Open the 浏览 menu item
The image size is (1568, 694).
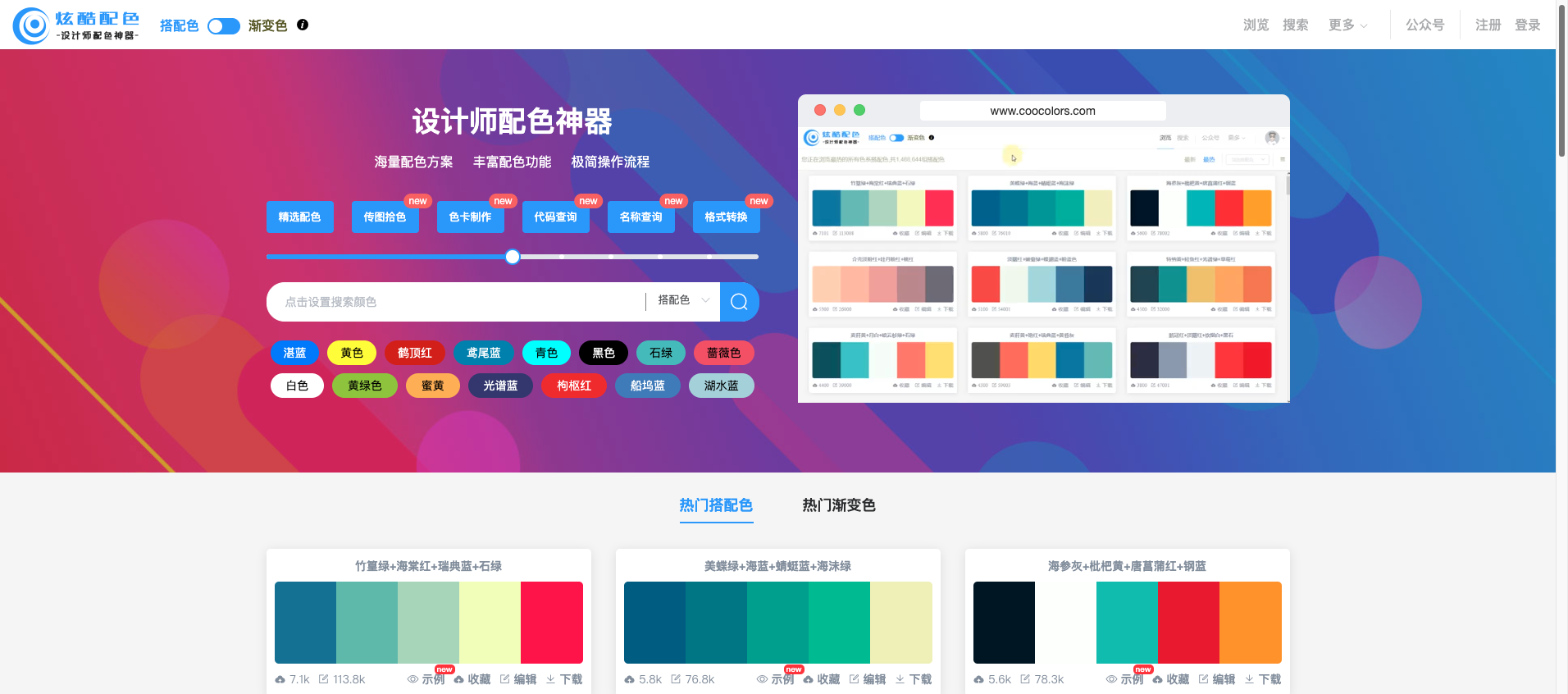[1256, 25]
